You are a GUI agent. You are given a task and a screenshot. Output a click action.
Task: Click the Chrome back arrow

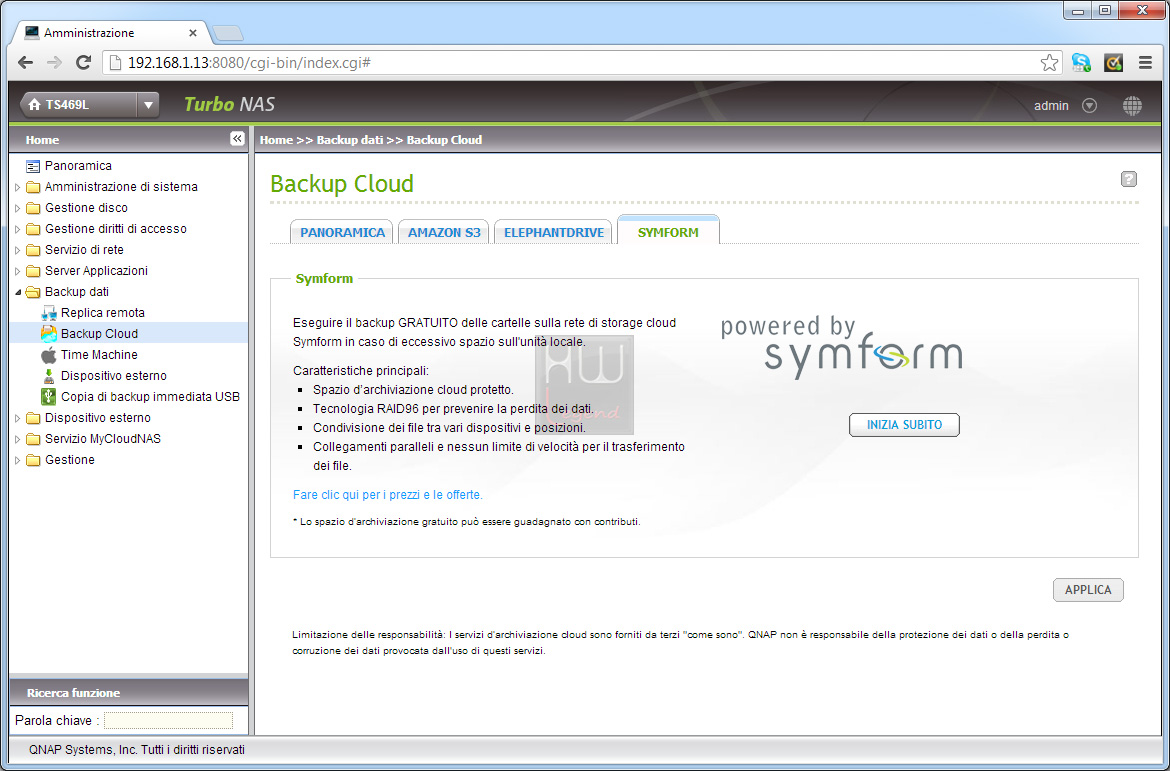(x=25, y=63)
